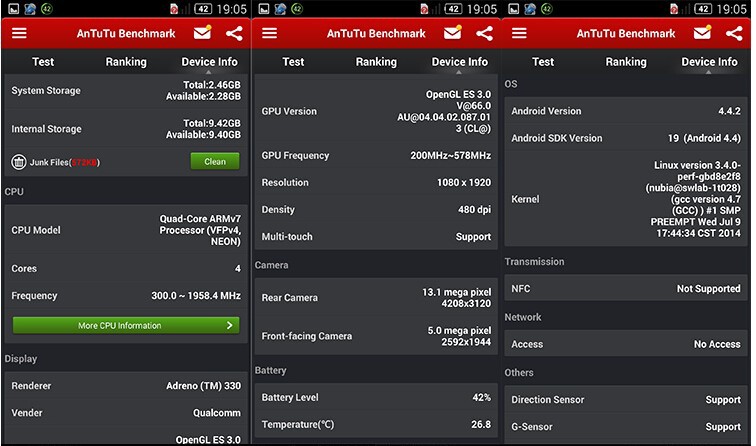Tap the Kernel version row
756x446 pixels.
click(x=626, y=200)
